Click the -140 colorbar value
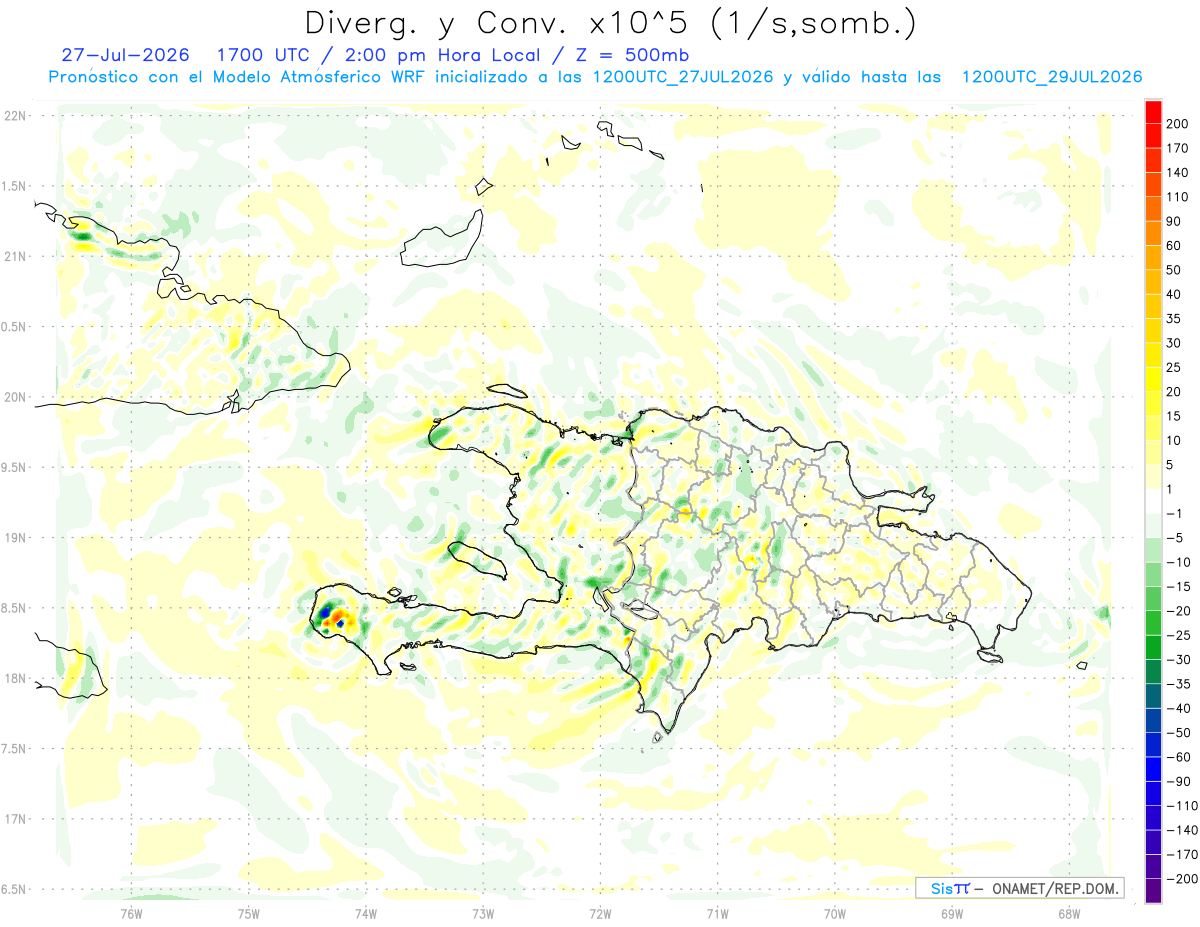Image resolution: width=1200 pixels, height=927 pixels. click(1180, 830)
